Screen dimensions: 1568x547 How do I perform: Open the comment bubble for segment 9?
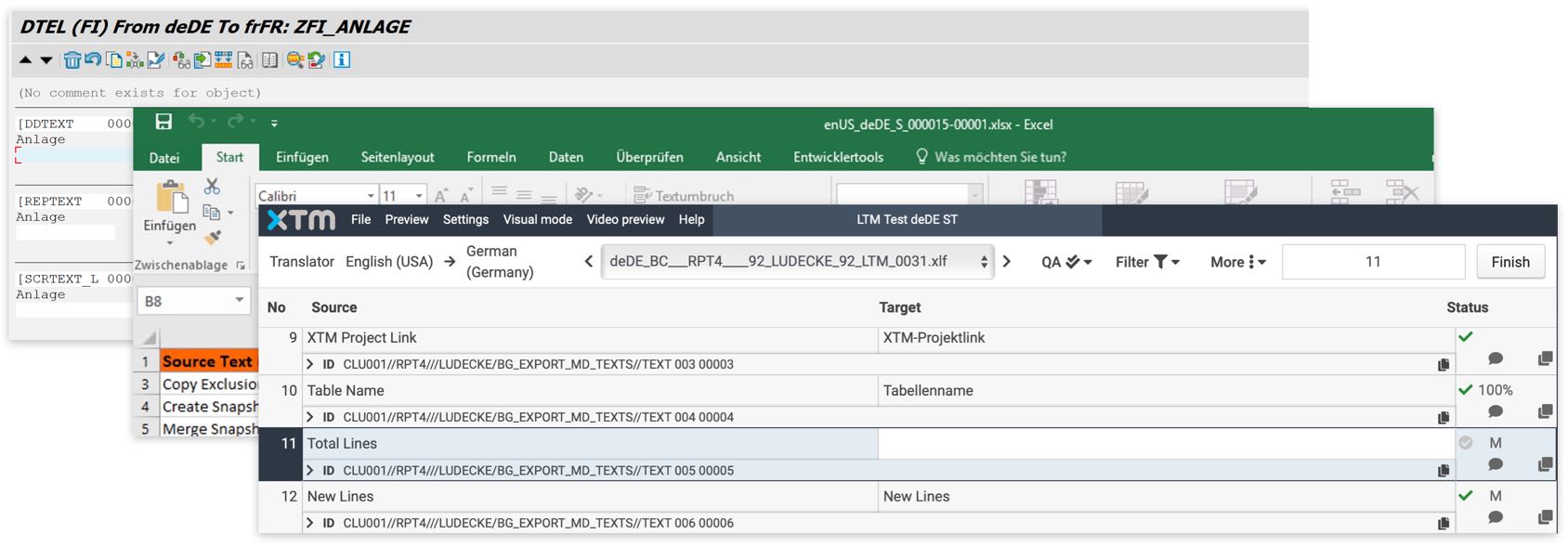pyautogui.click(x=1496, y=358)
